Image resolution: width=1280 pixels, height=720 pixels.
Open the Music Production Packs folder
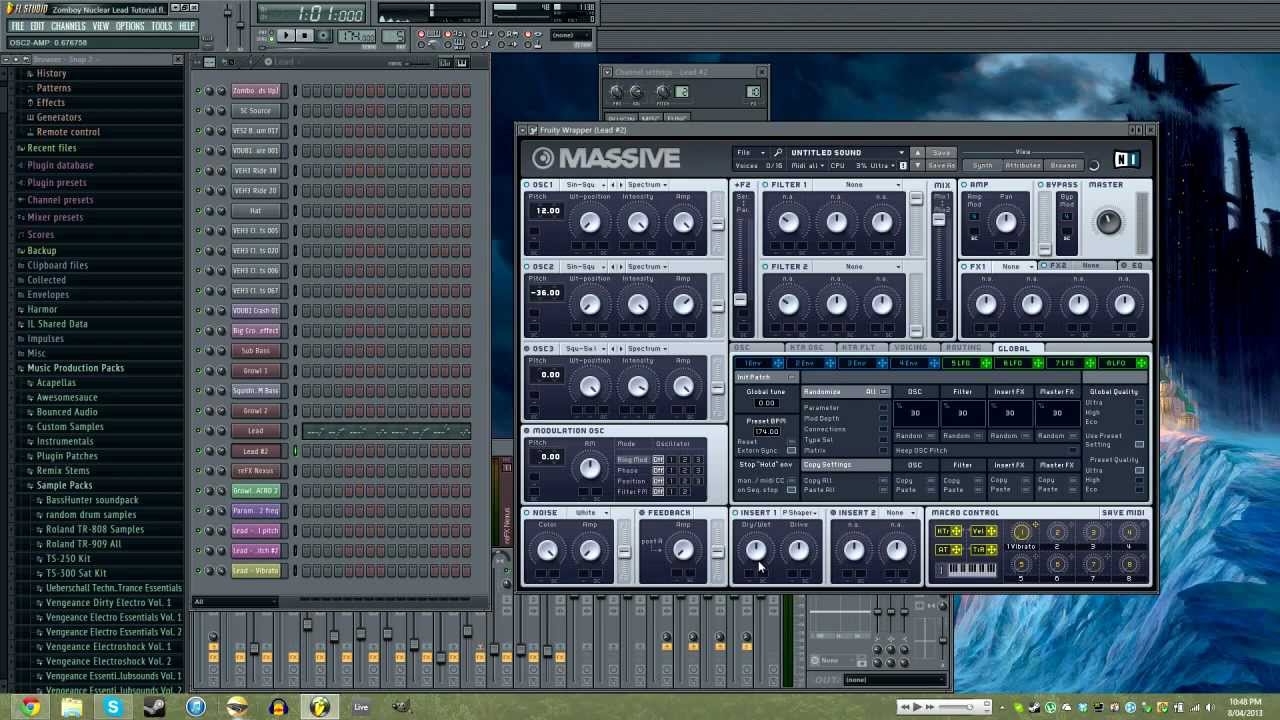(x=75, y=368)
